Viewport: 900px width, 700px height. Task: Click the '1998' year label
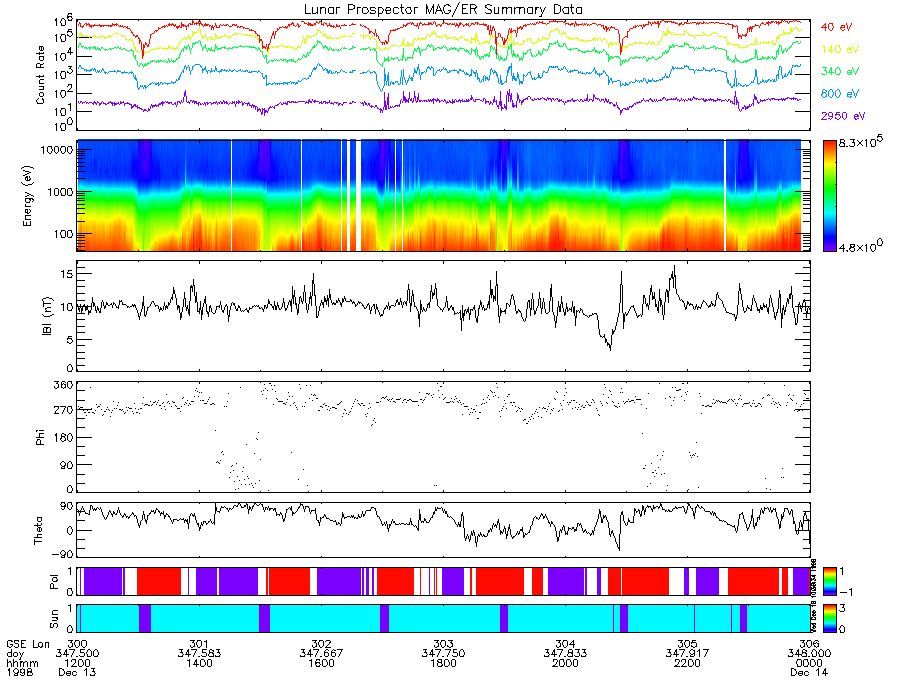[x=20, y=672]
